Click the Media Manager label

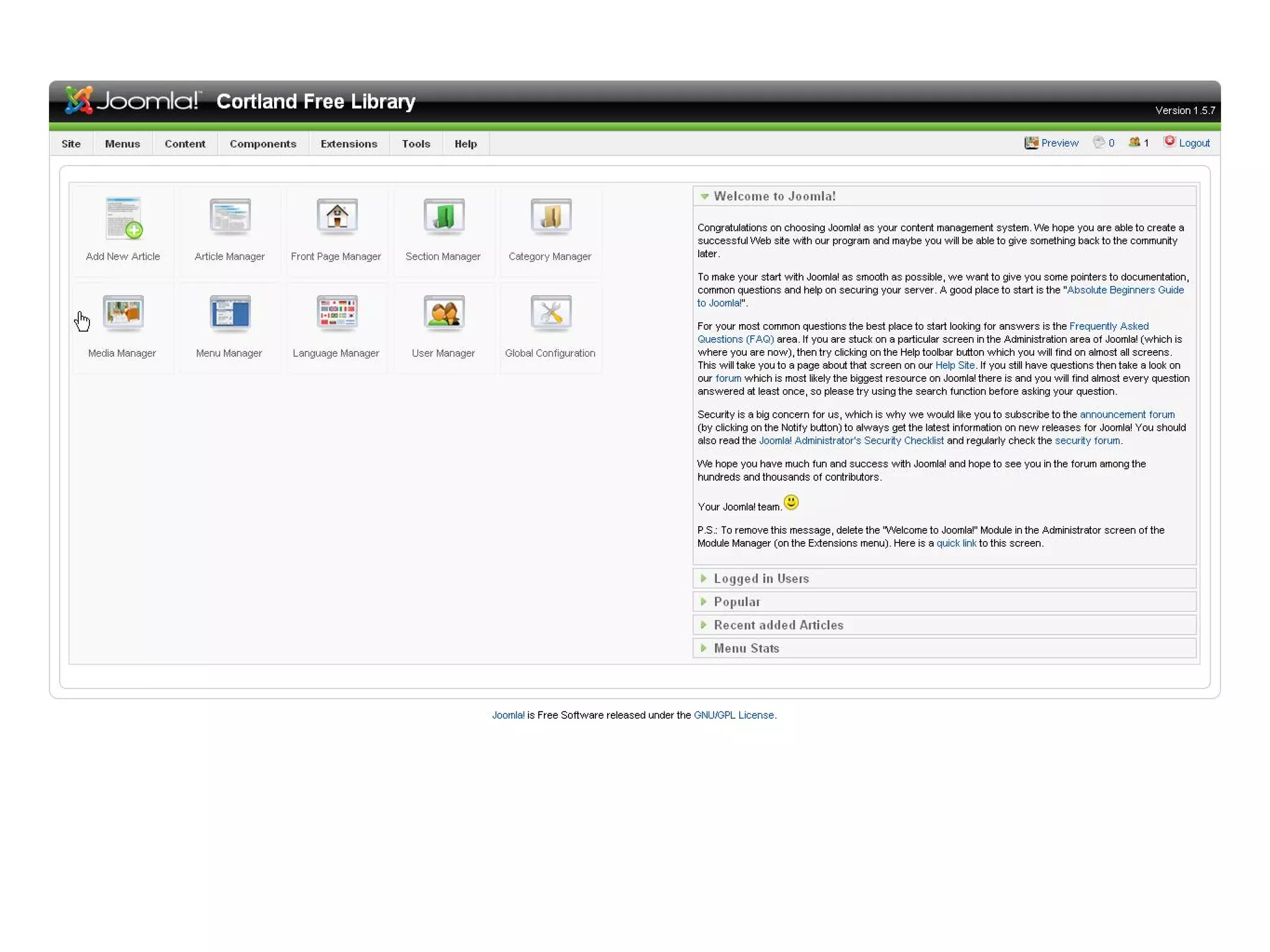click(122, 353)
